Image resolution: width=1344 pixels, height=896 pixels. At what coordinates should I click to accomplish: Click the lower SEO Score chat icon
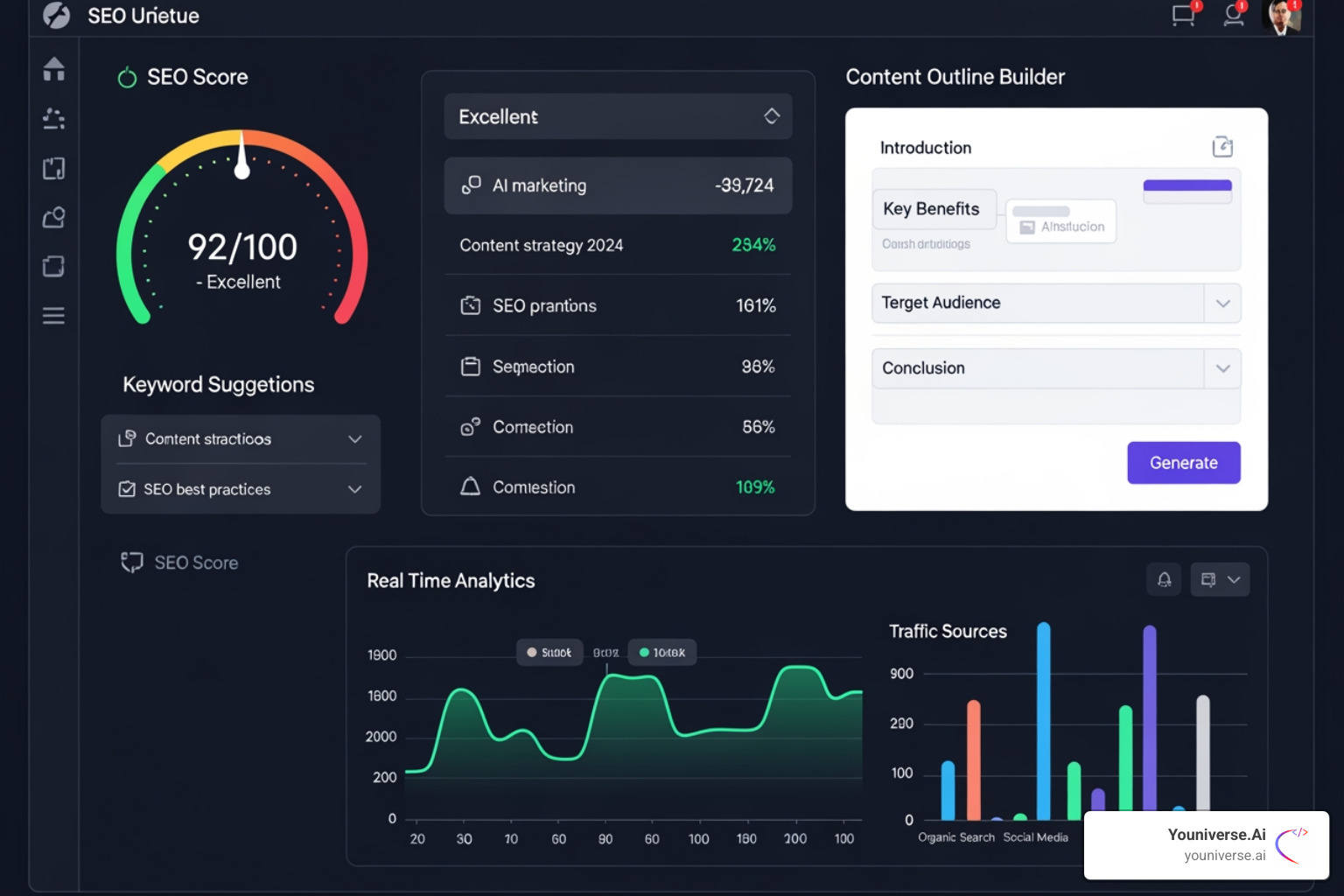[132, 563]
